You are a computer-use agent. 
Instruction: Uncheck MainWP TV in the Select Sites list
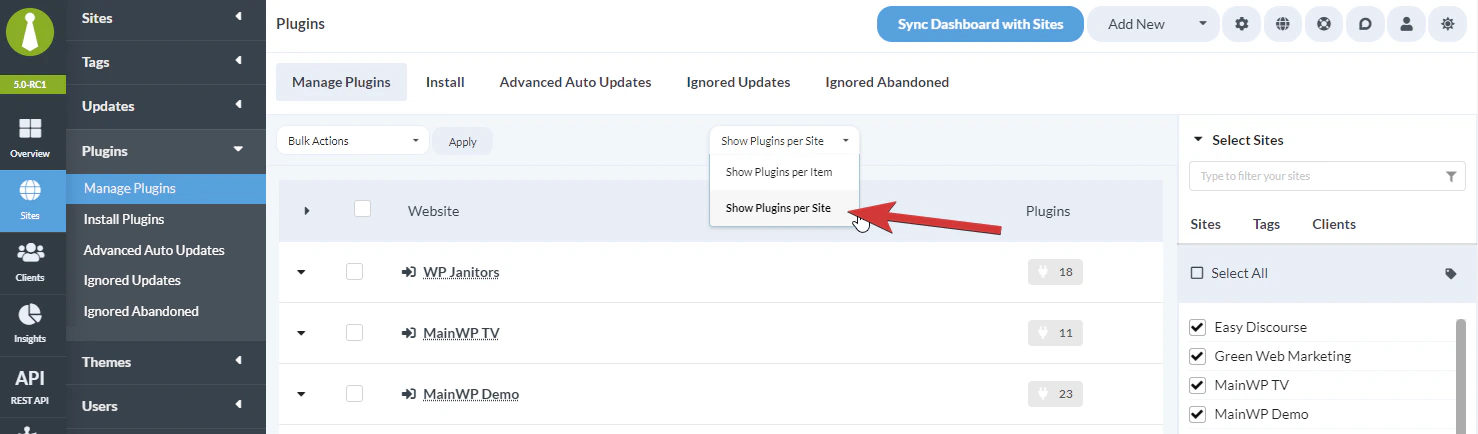coord(1197,385)
